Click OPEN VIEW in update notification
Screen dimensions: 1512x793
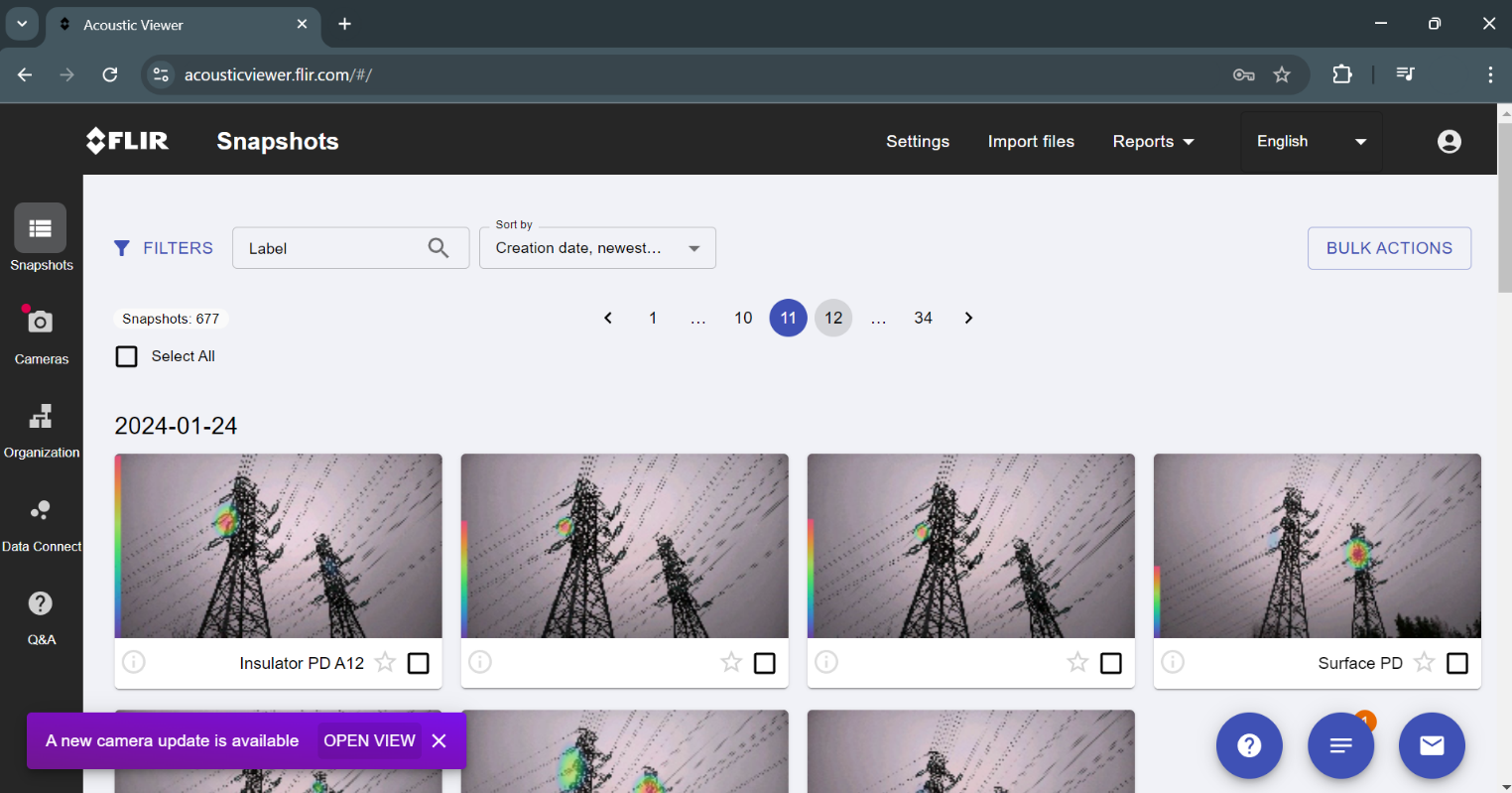(x=369, y=741)
